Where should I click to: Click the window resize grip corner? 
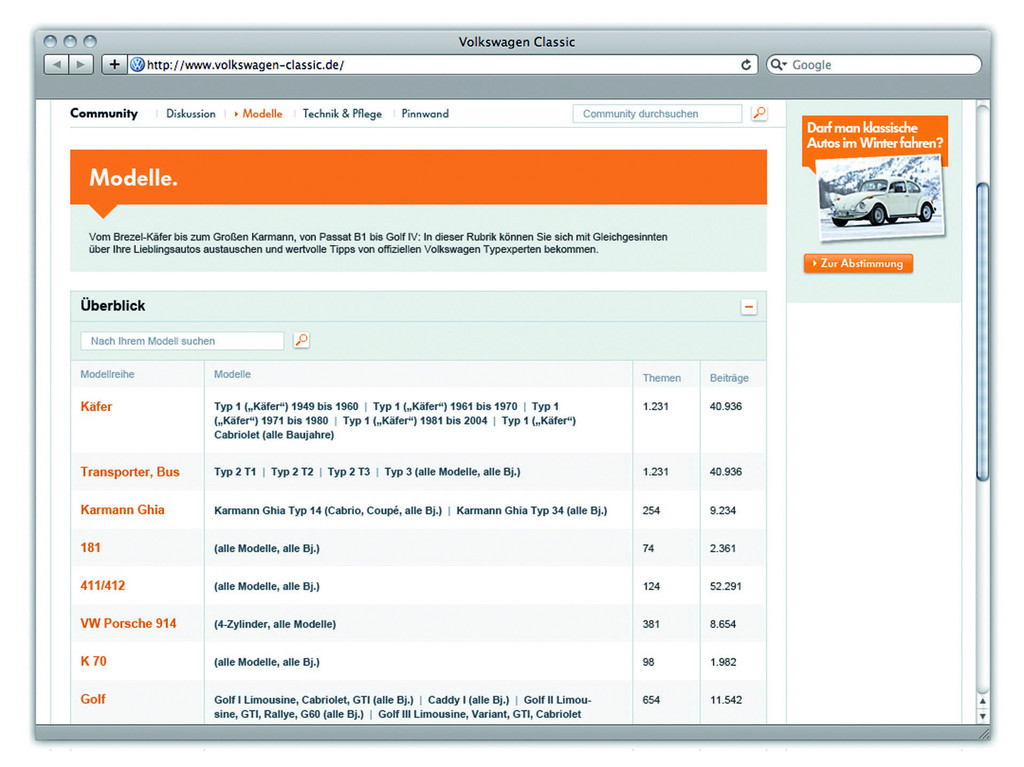point(984,734)
